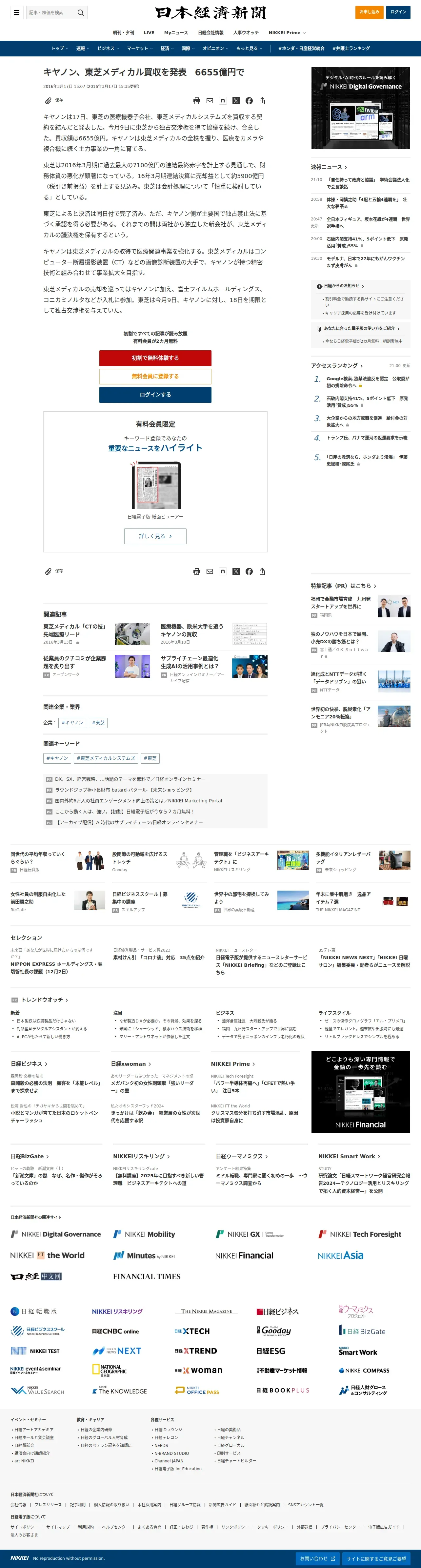Click the #キヤノン company tag

click(x=72, y=723)
